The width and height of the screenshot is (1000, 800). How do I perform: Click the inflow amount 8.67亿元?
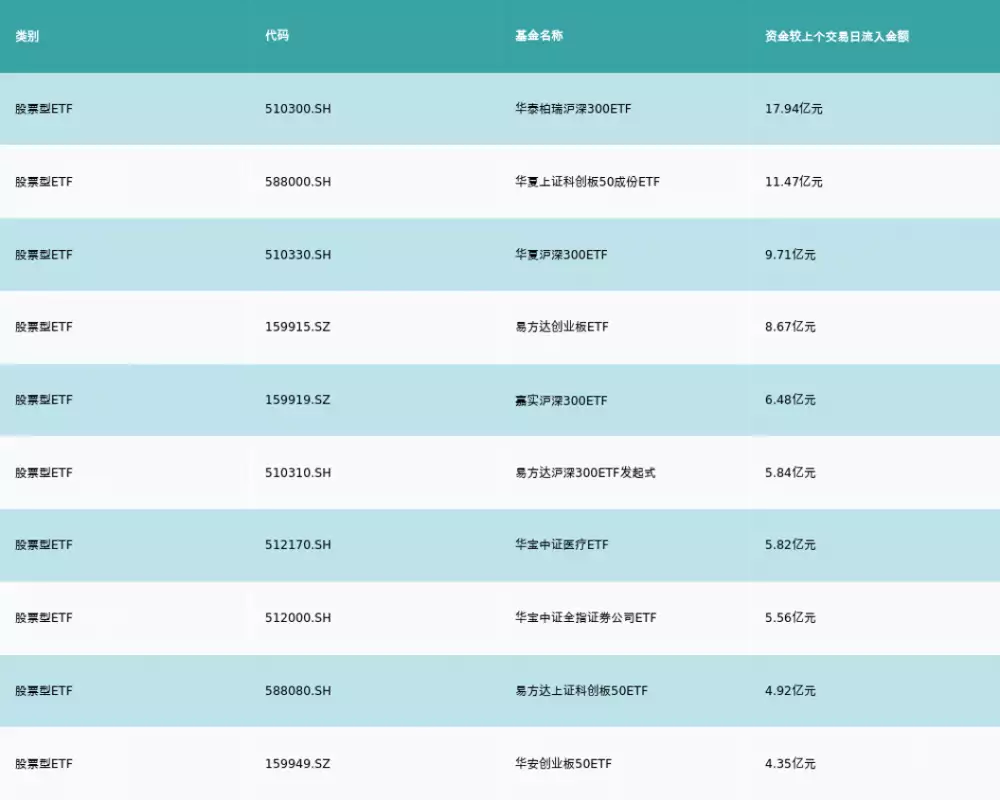(790, 327)
